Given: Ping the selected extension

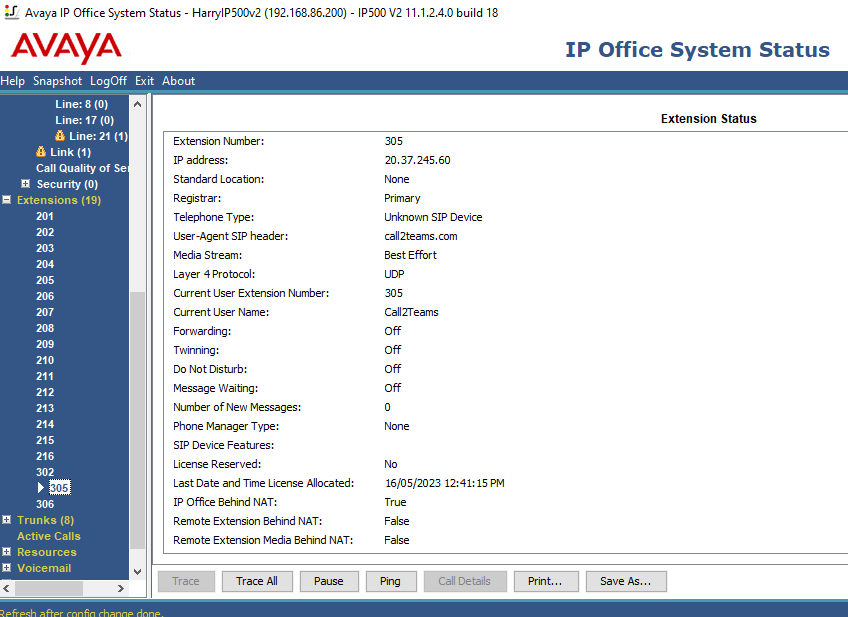Looking at the screenshot, I should point(390,581).
